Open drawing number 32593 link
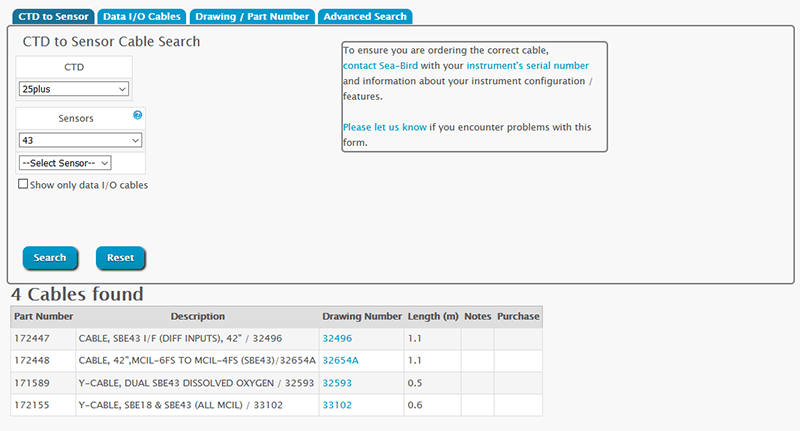 click(x=337, y=383)
